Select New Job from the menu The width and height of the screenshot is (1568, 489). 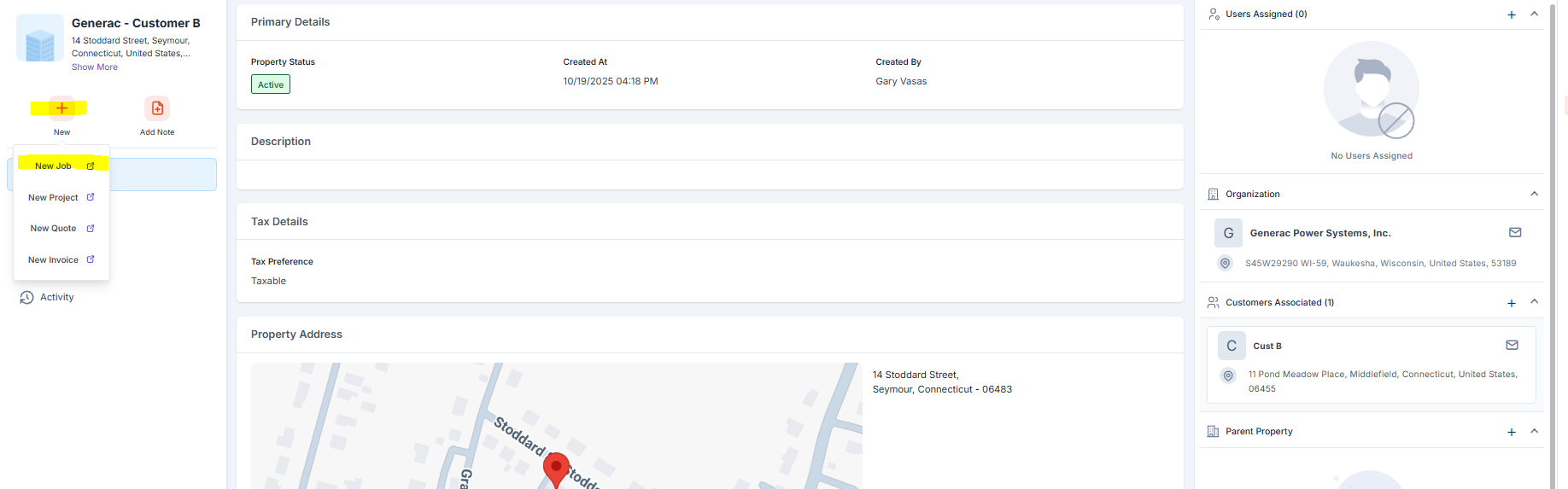click(x=54, y=166)
